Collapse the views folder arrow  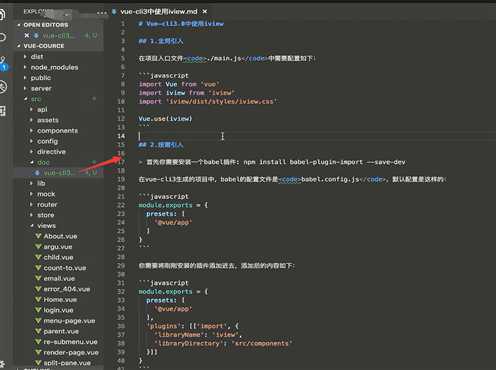[32, 226]
